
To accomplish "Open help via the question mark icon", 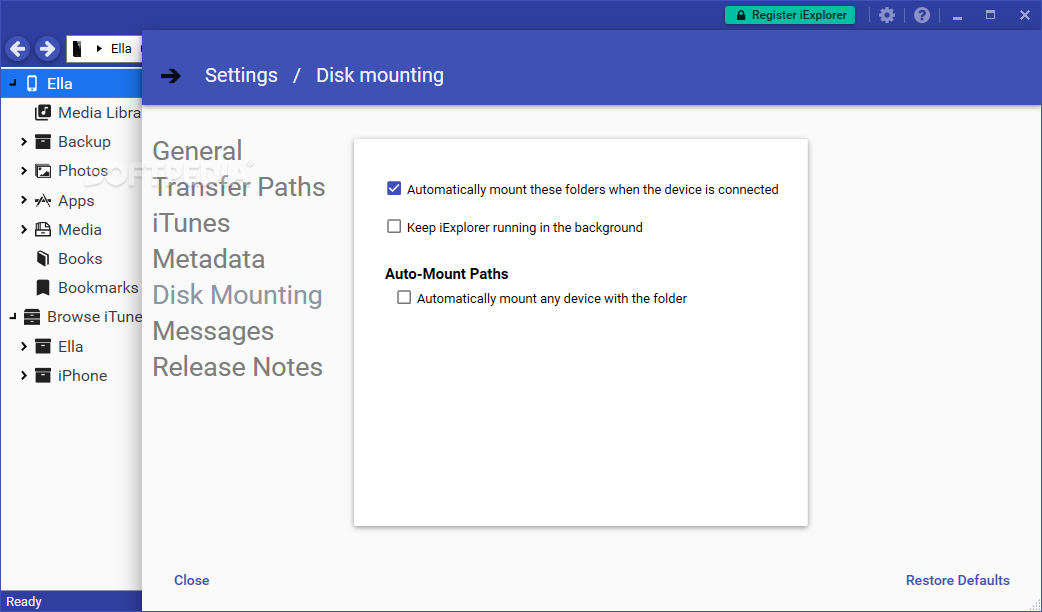I will pyautogui.click(x=922, y=15).
